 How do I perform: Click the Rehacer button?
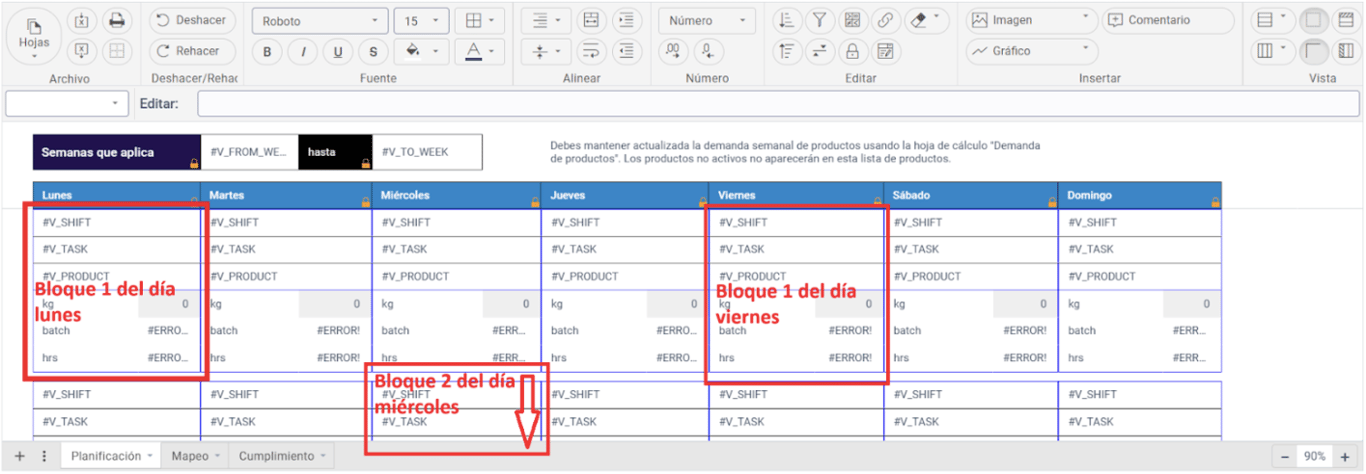(x=192, y=51)
